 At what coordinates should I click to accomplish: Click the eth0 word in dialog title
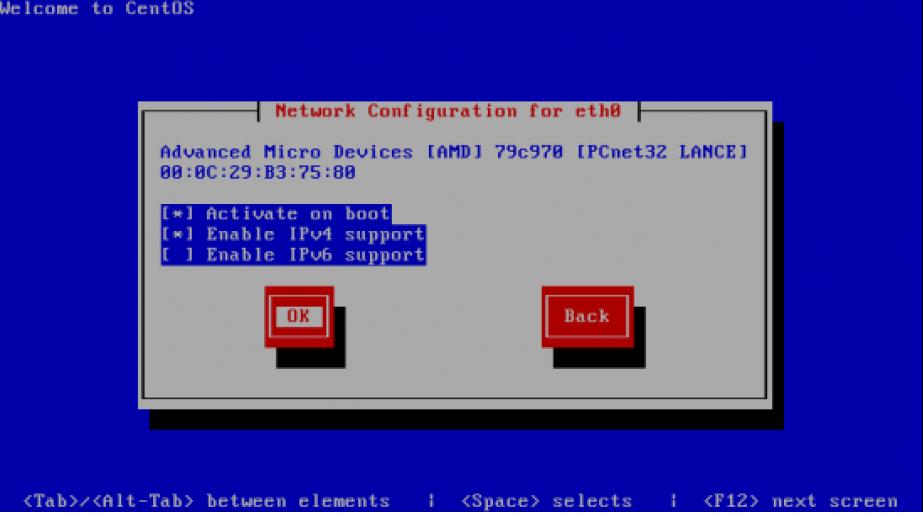tap(598, 111)
